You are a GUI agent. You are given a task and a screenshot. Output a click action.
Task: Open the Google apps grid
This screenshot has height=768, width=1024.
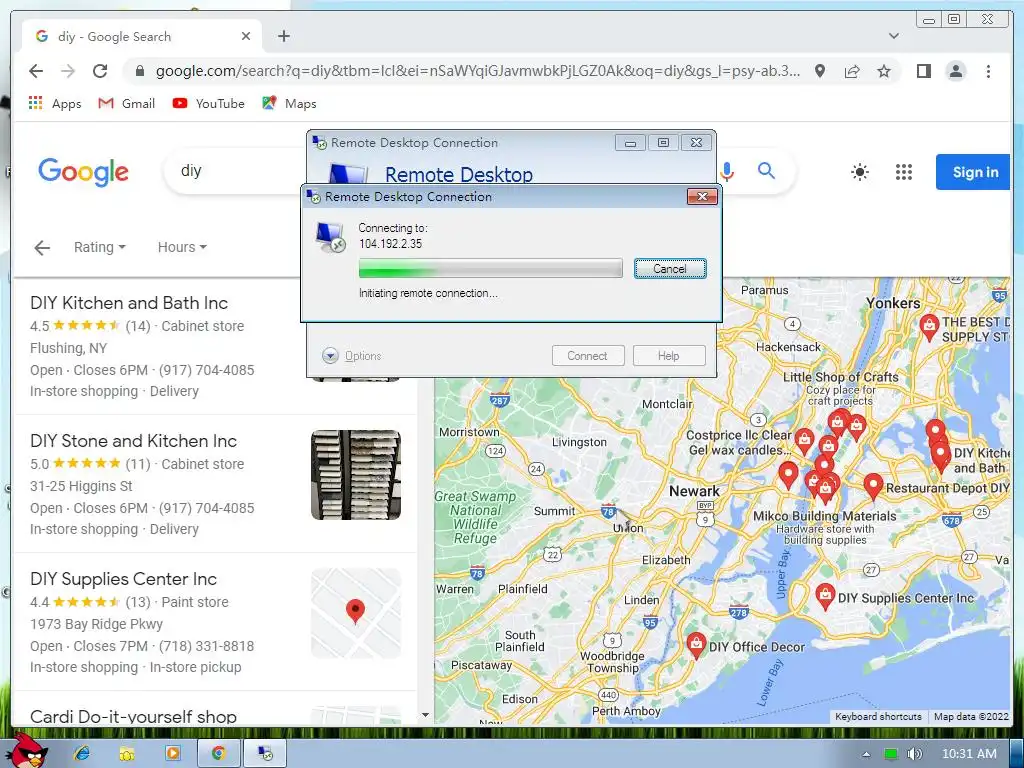[903, 172]
